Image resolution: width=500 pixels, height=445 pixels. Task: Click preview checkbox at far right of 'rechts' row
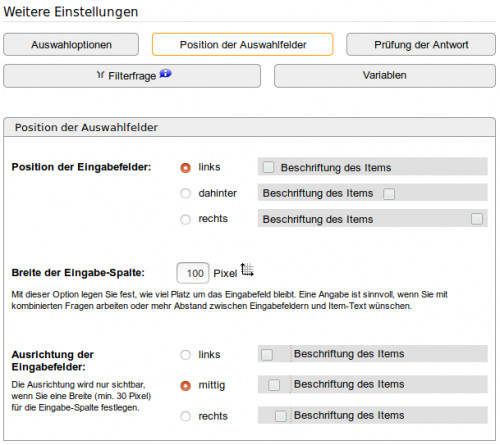point(477,219)
